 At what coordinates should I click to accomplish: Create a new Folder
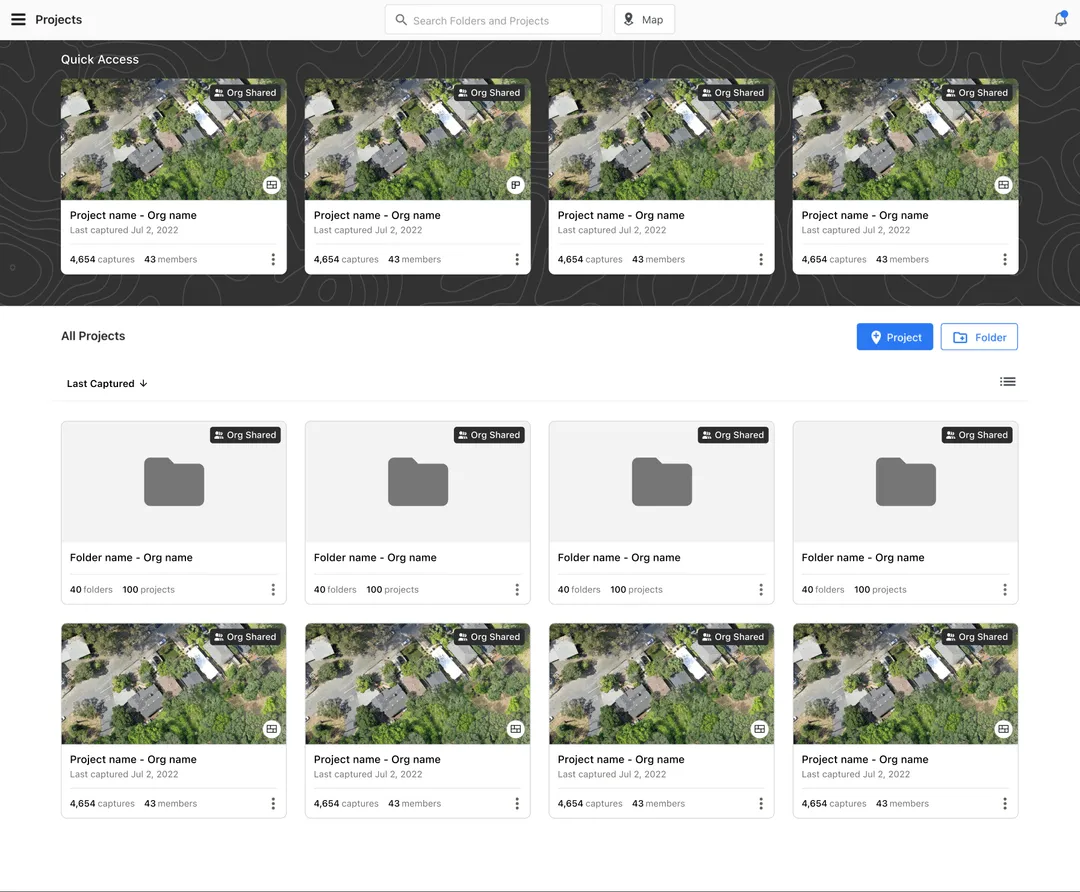[x=979, y=336]
